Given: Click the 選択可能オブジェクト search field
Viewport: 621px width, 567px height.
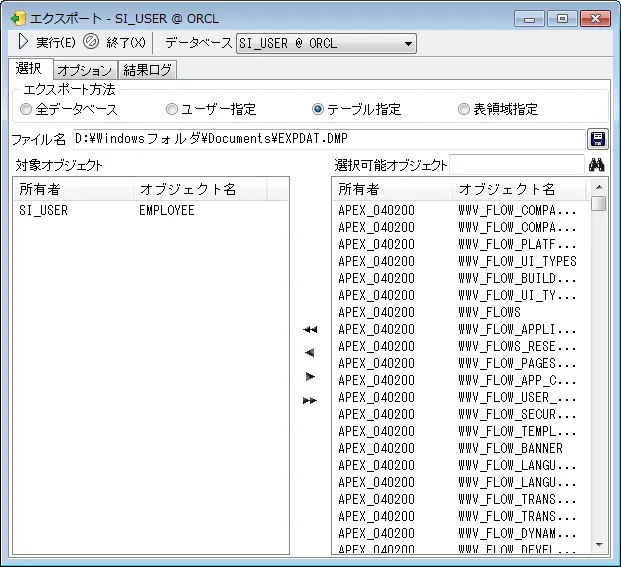Looking at the screenshot, I should click(x=517, y=165).
